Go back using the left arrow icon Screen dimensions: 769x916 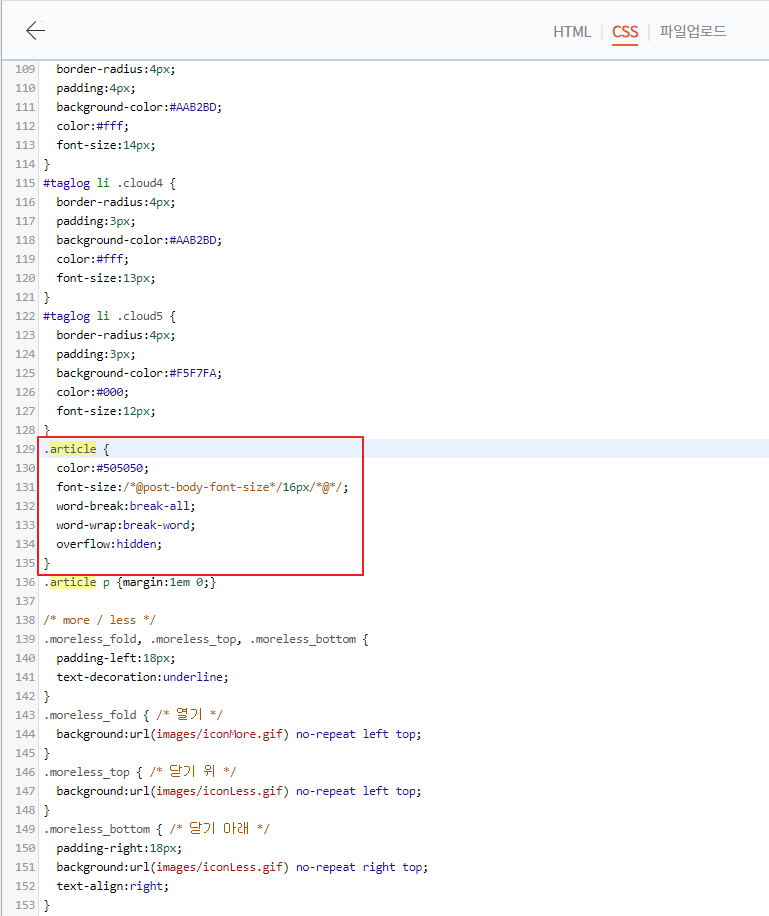pos(36,30)
